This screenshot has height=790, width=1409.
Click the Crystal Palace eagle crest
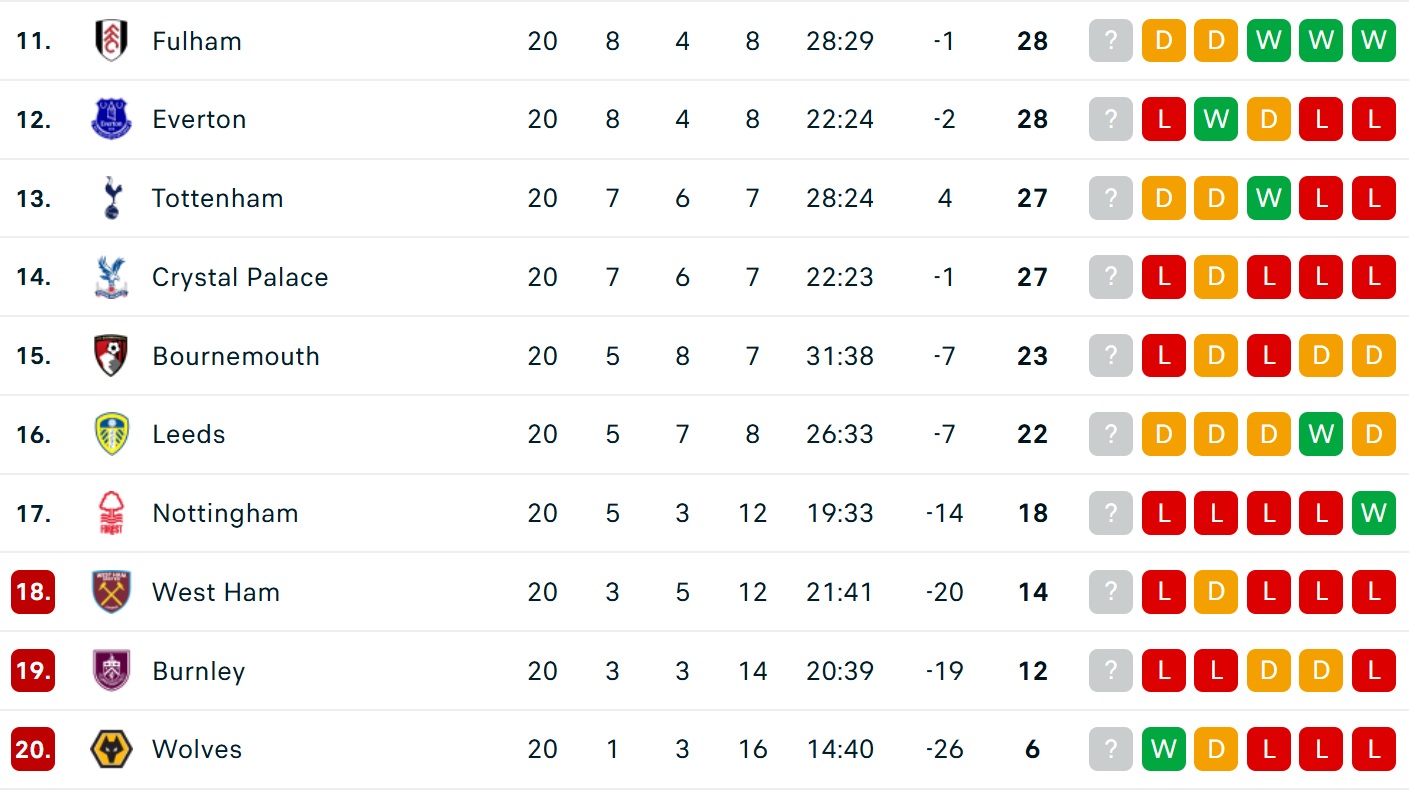click(111, 277)
